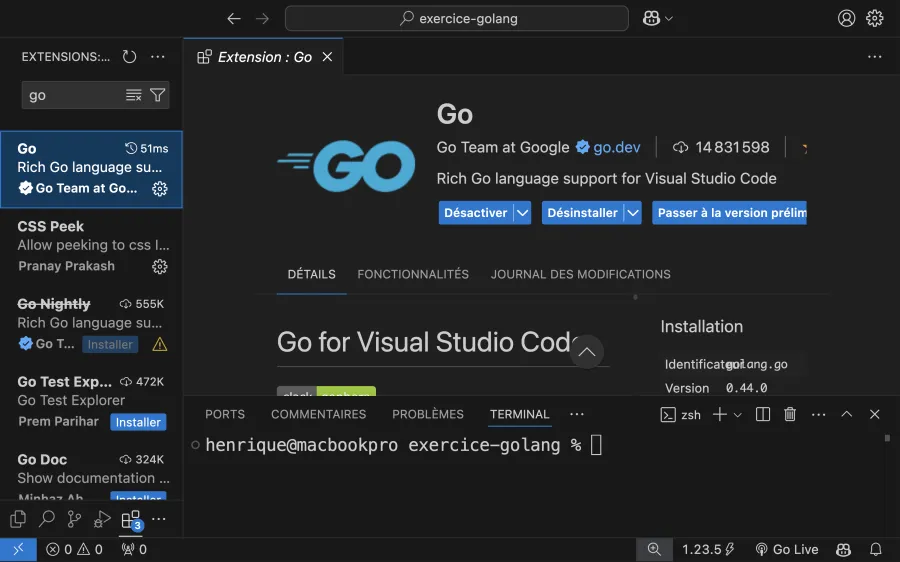Expand the Désinstaller dropdown arrow
900x562 pixels.
tap(633, 213)
